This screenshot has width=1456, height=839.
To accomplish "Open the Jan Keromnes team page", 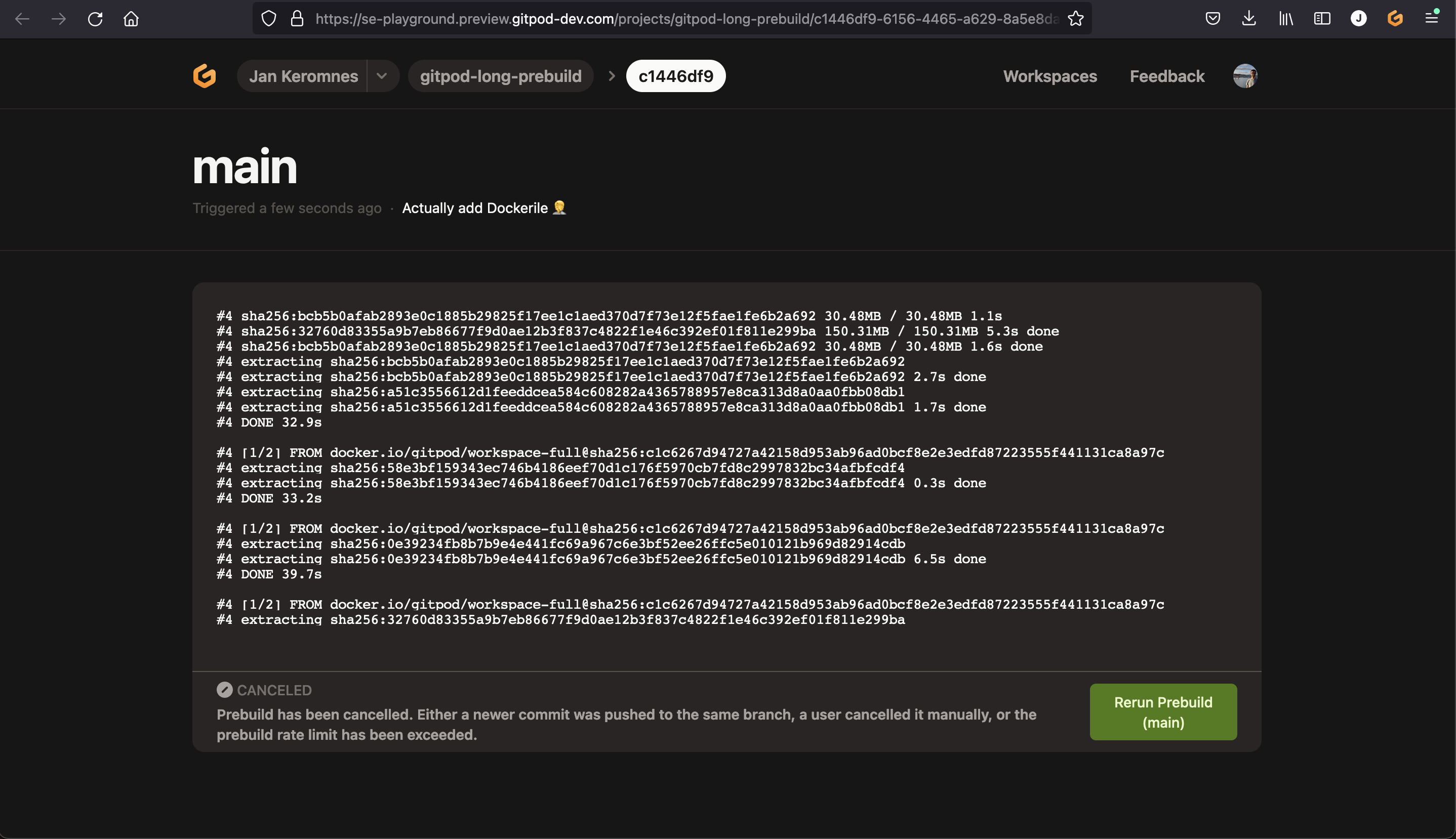I will (x=303, y=76).
